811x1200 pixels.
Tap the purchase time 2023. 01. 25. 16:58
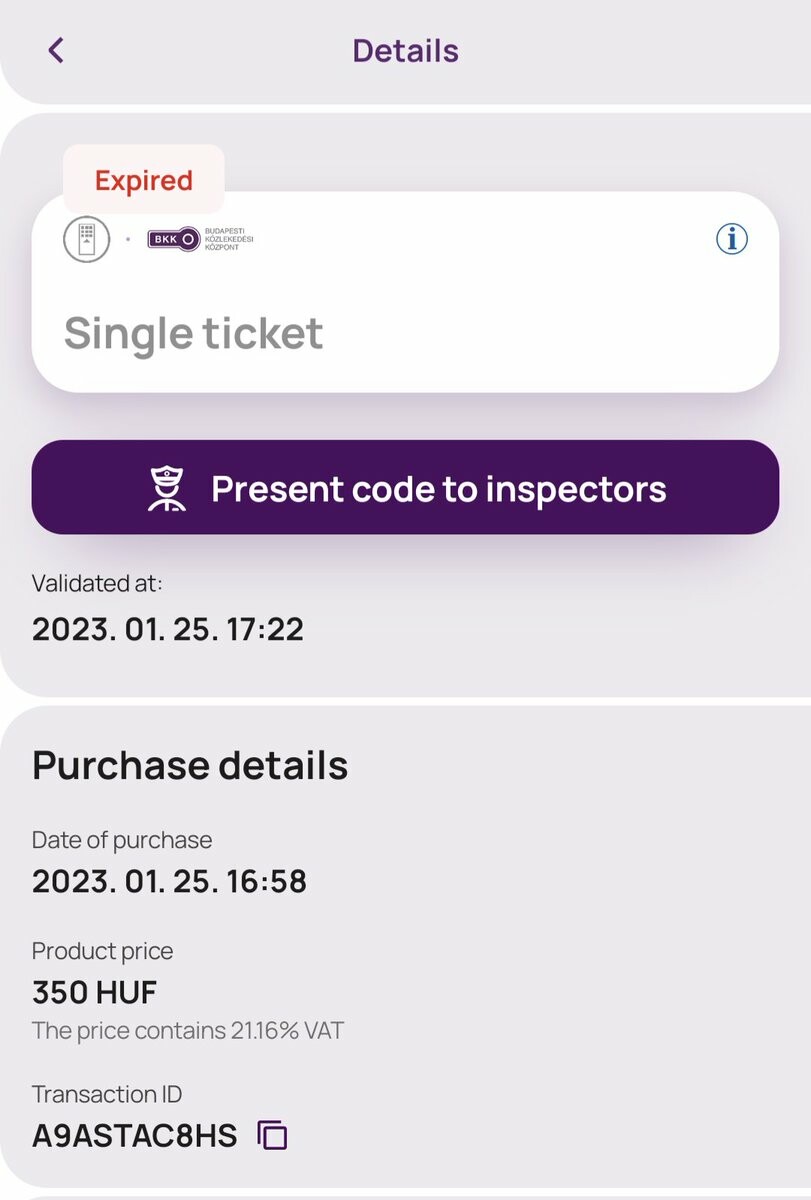(169, 881)
